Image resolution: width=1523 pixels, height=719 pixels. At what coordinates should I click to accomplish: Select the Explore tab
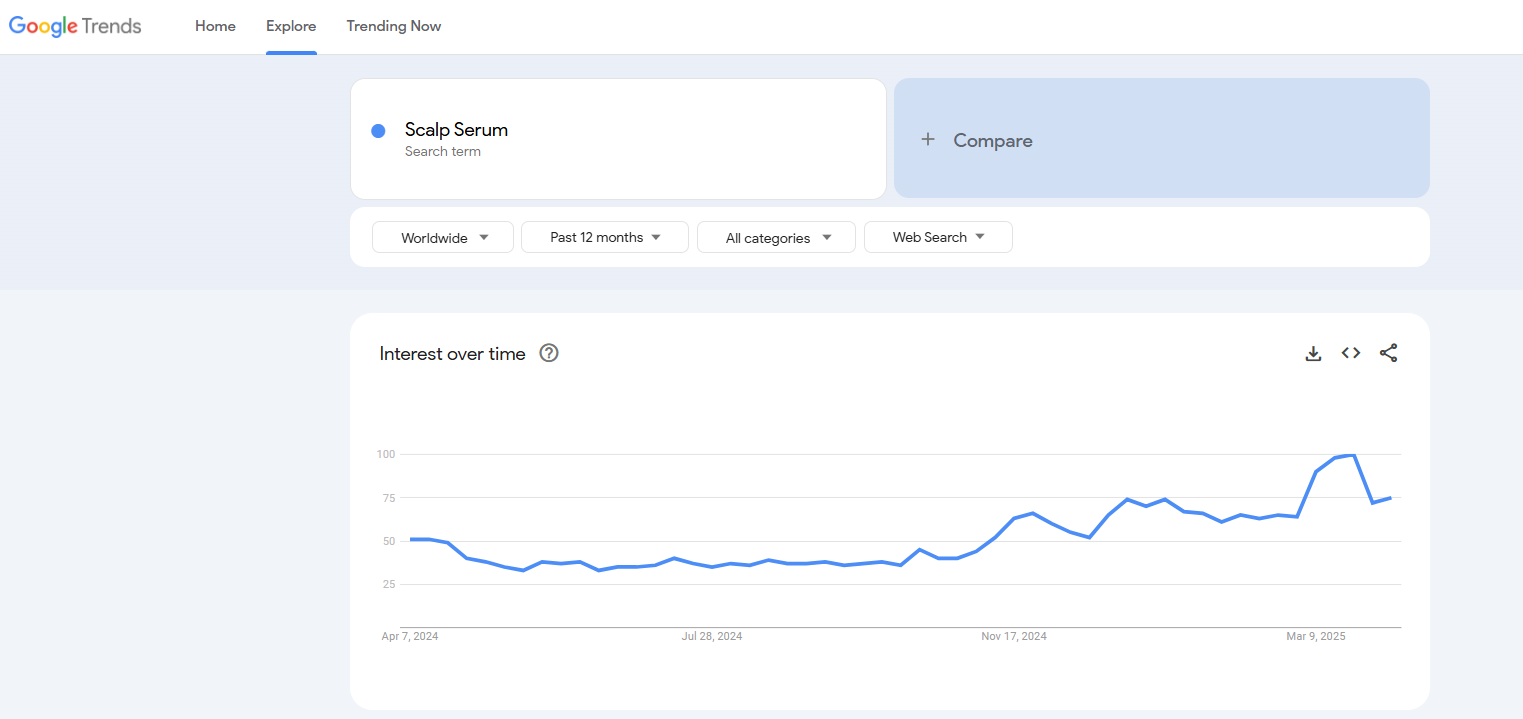coord(291,26)
